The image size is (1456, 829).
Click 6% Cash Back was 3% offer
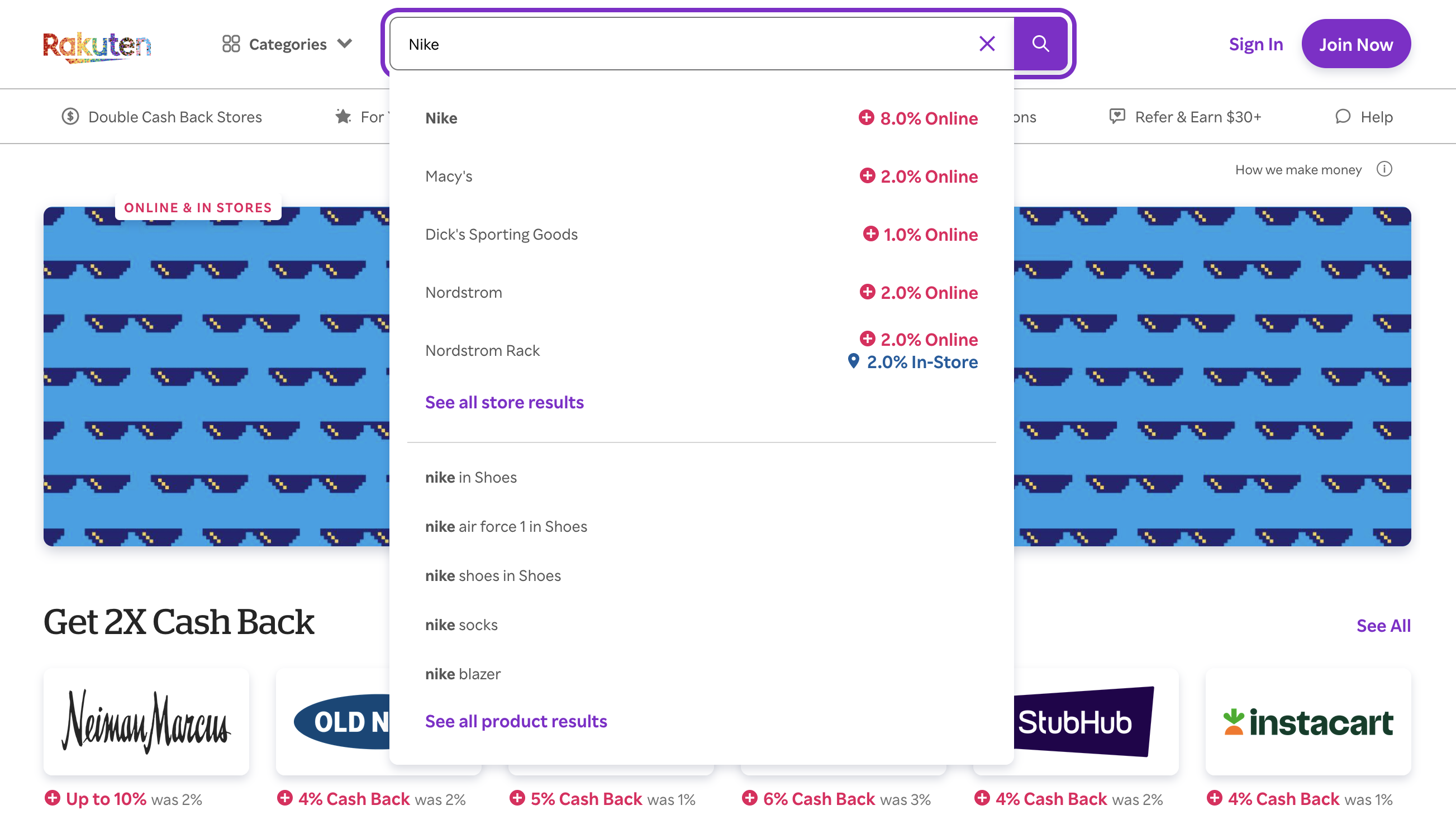[836, 799]
